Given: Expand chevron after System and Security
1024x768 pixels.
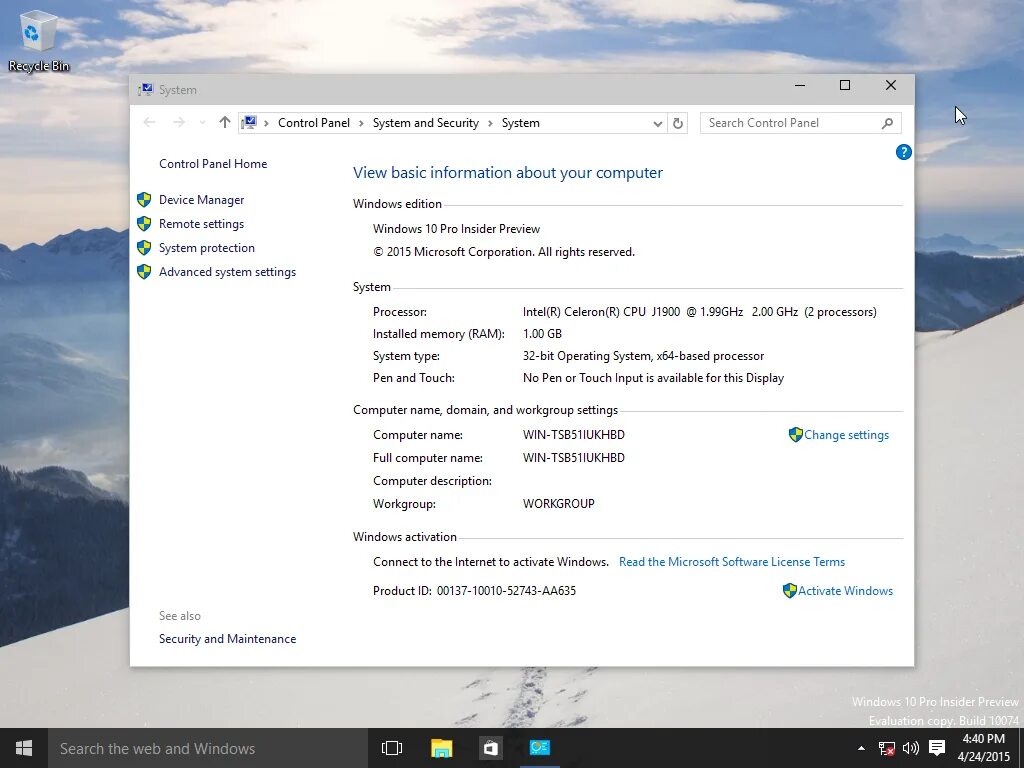Looking at the screenshot, I should (x=490, y=123).
